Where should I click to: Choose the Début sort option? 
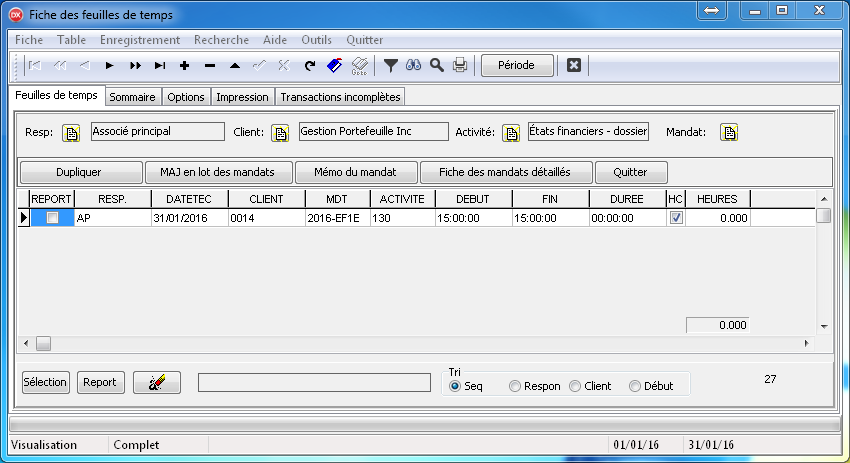click(x=635, y=386)
